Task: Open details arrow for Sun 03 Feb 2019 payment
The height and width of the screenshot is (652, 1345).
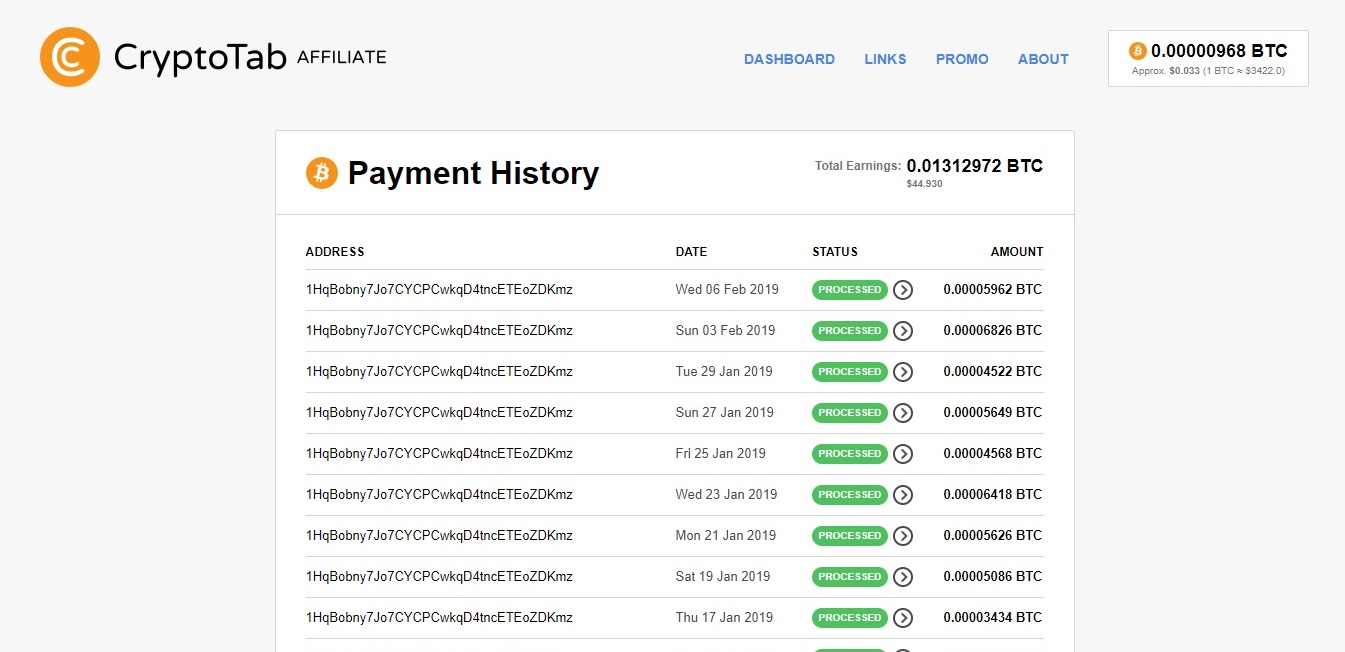Action: [903, 331]
